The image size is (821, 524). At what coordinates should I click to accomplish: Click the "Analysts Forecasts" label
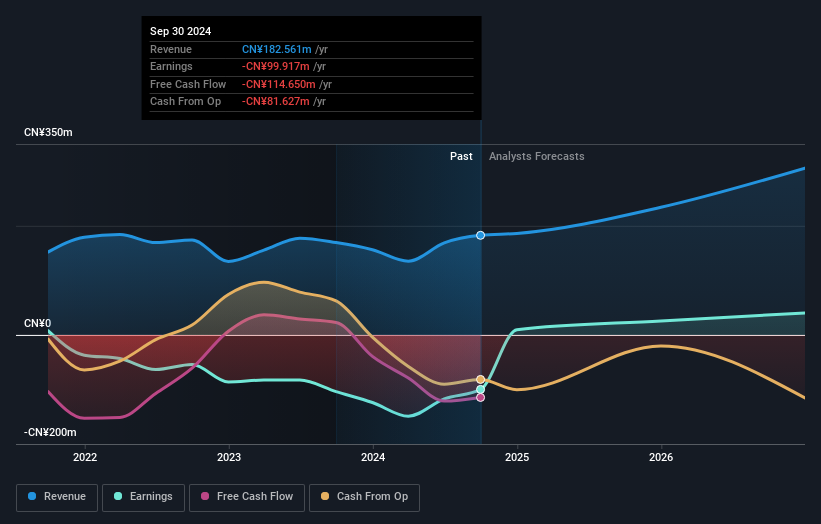[536, 156]
